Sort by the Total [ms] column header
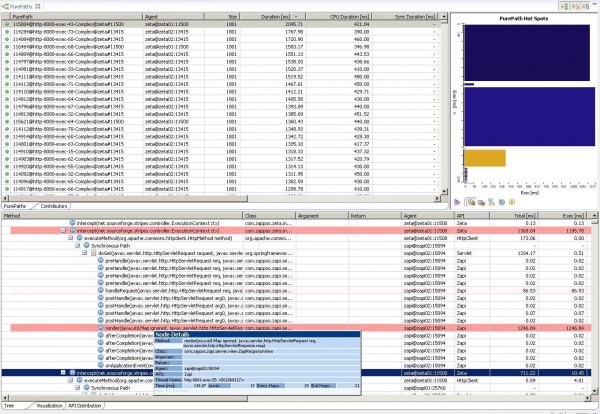Screen dimensions: 600x414 (x=514, y=216)
